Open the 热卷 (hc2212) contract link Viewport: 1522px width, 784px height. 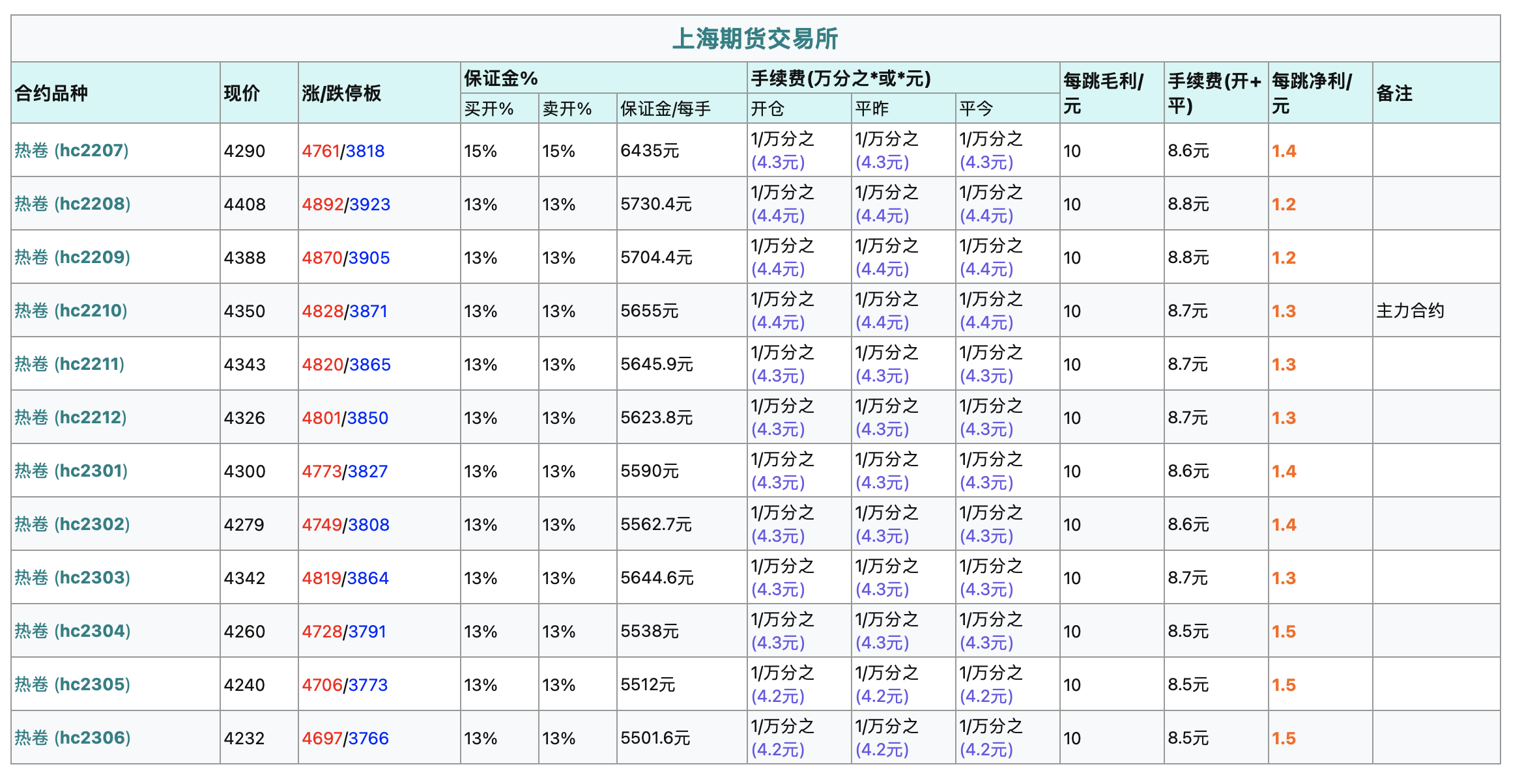71,417
